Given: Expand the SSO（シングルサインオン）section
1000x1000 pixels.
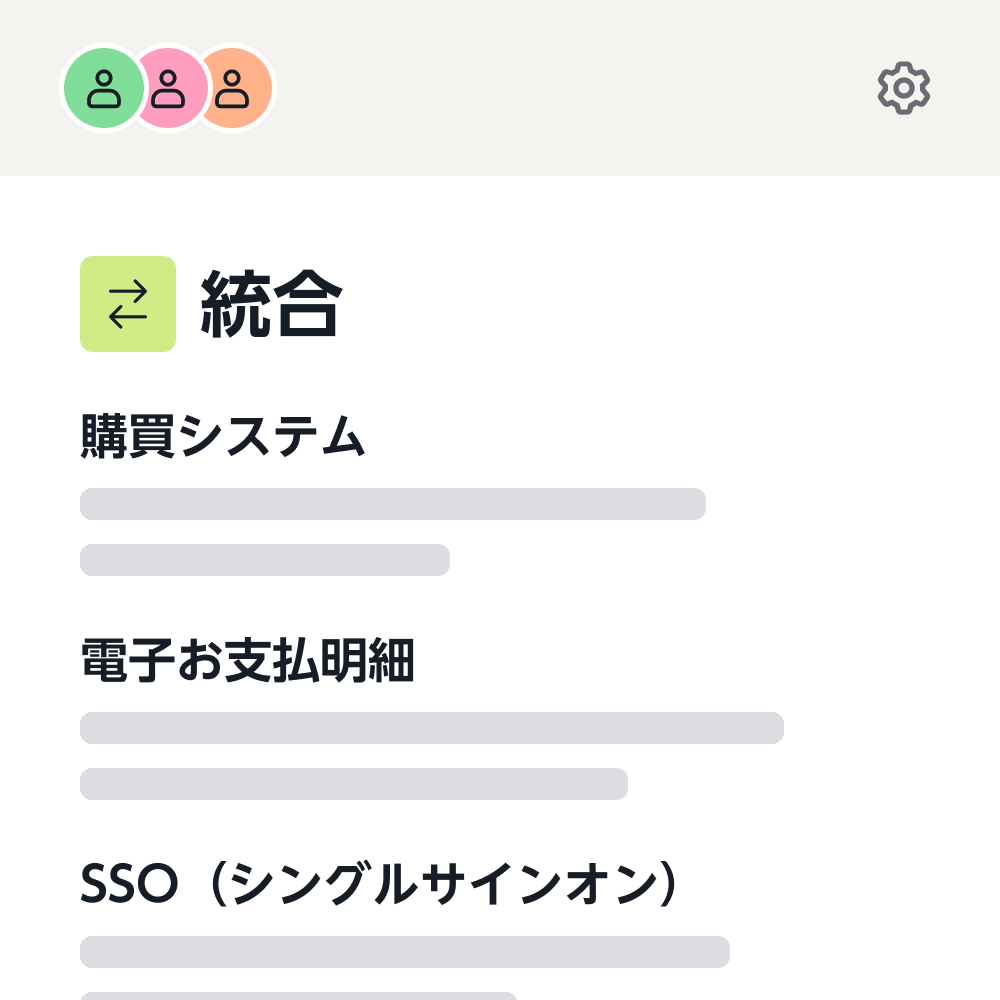Looking at the screenshot, I should (378, 882).
